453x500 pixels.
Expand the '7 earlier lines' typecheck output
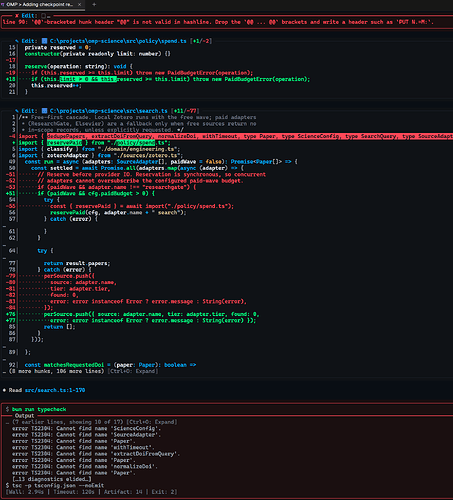pos(94,422)
